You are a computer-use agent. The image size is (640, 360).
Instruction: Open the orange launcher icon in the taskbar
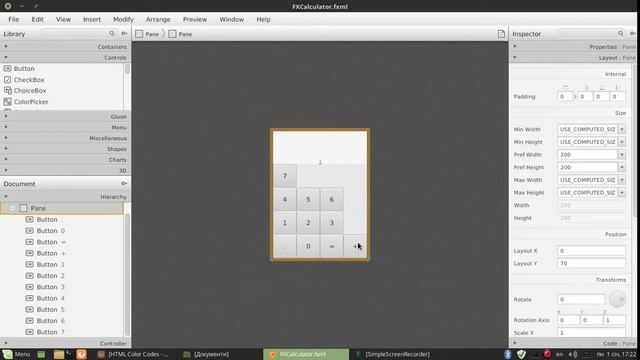[x=81, y=354]
